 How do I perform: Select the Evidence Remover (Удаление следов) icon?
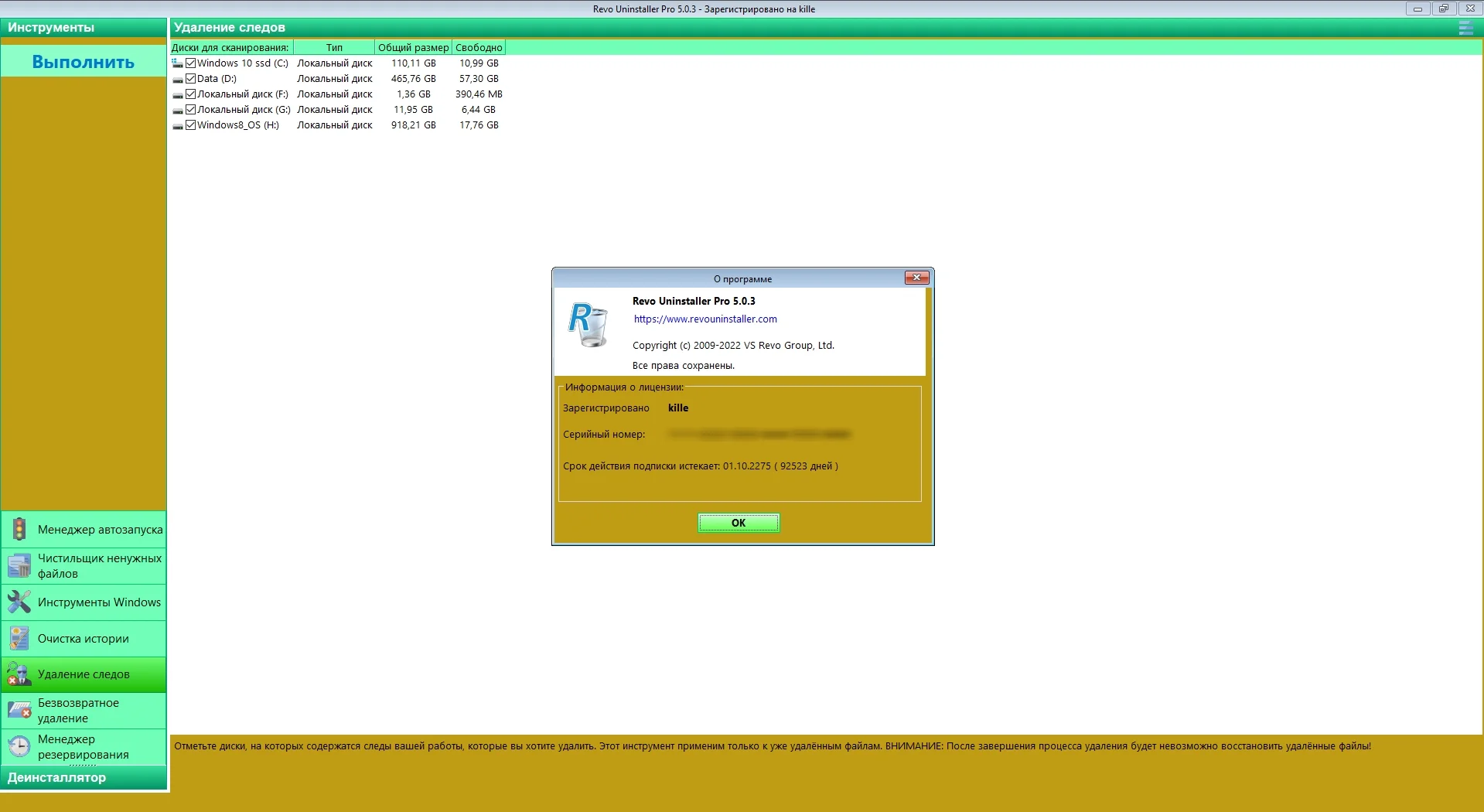pos(19,674)
